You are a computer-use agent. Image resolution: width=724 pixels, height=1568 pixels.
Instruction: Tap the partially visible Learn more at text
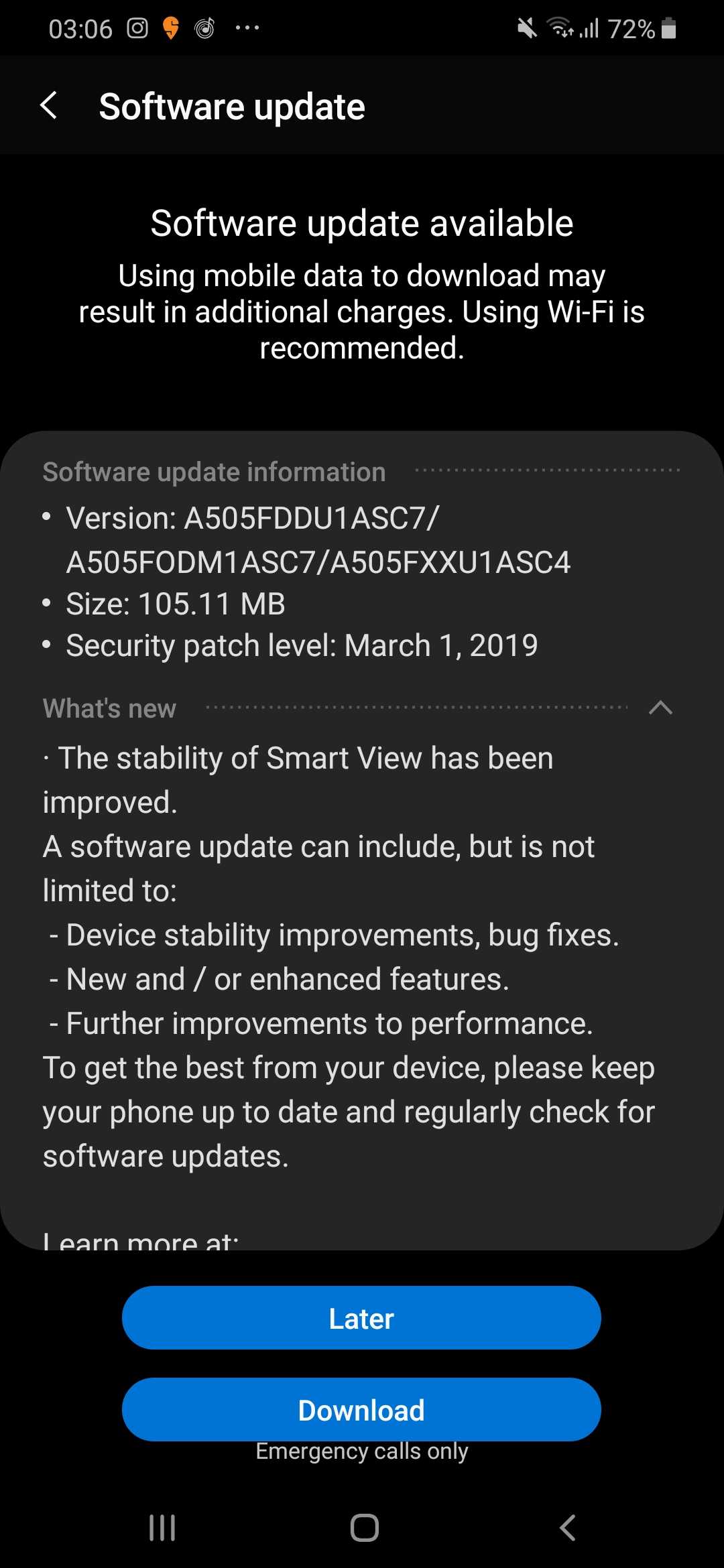coord(141,1240)
